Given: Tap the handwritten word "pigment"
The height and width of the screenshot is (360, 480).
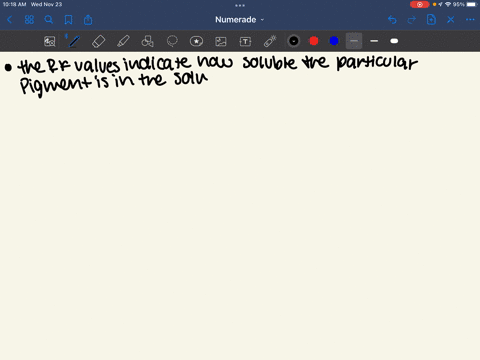Looking at the screenshot, I should pyautogui.click(x=56, y=85).
